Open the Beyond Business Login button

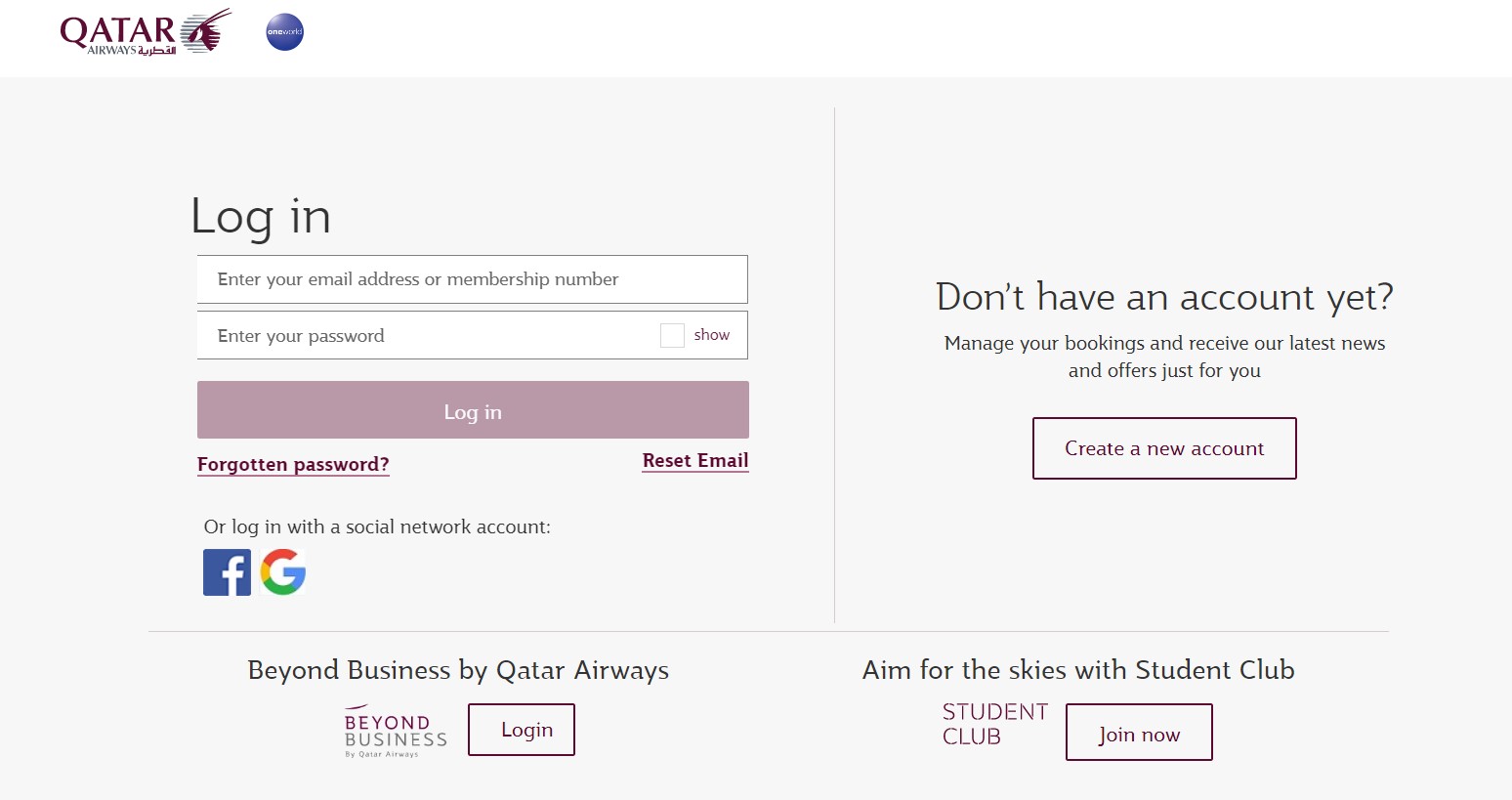click(522, 730)
